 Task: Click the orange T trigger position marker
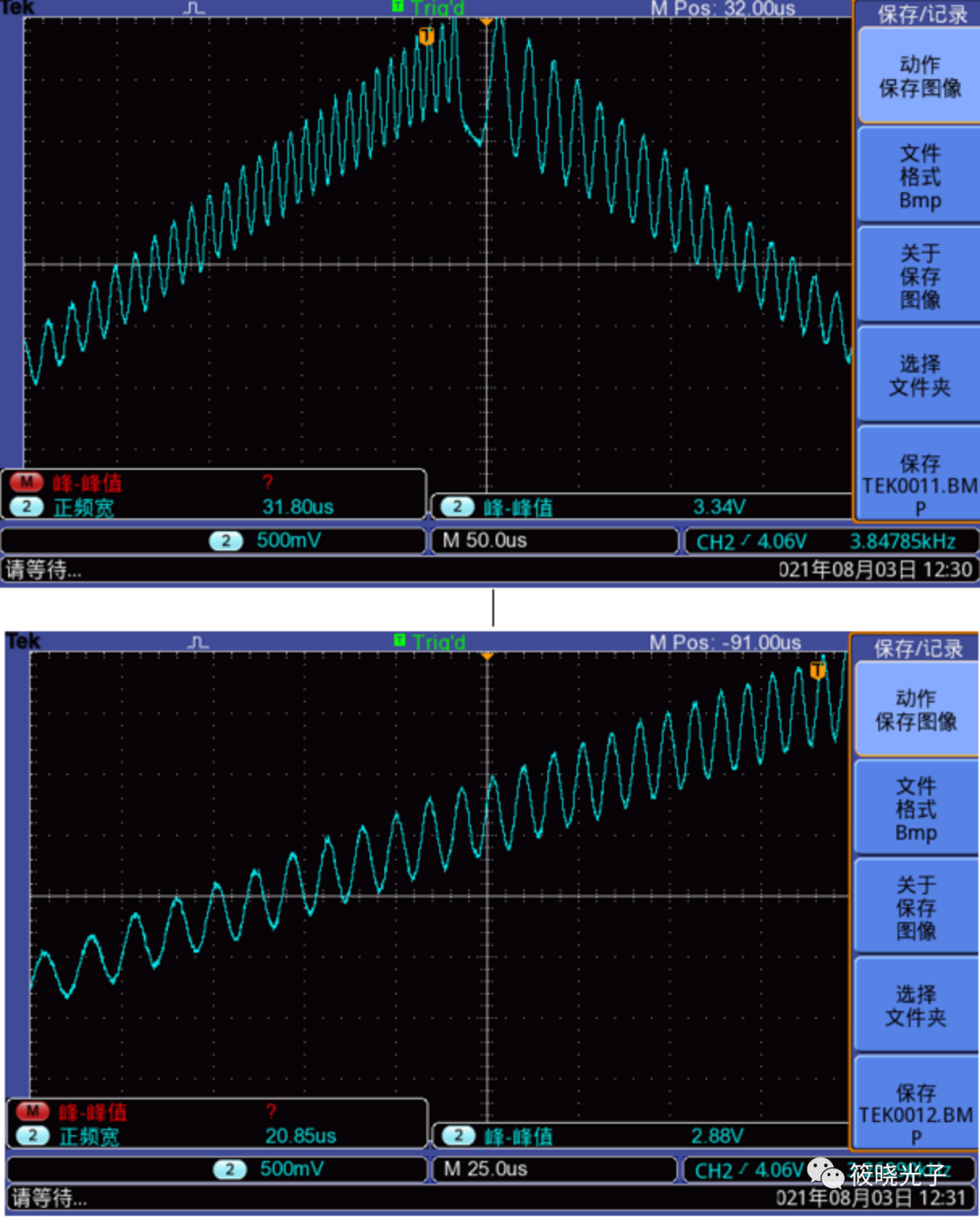(425, 36)
